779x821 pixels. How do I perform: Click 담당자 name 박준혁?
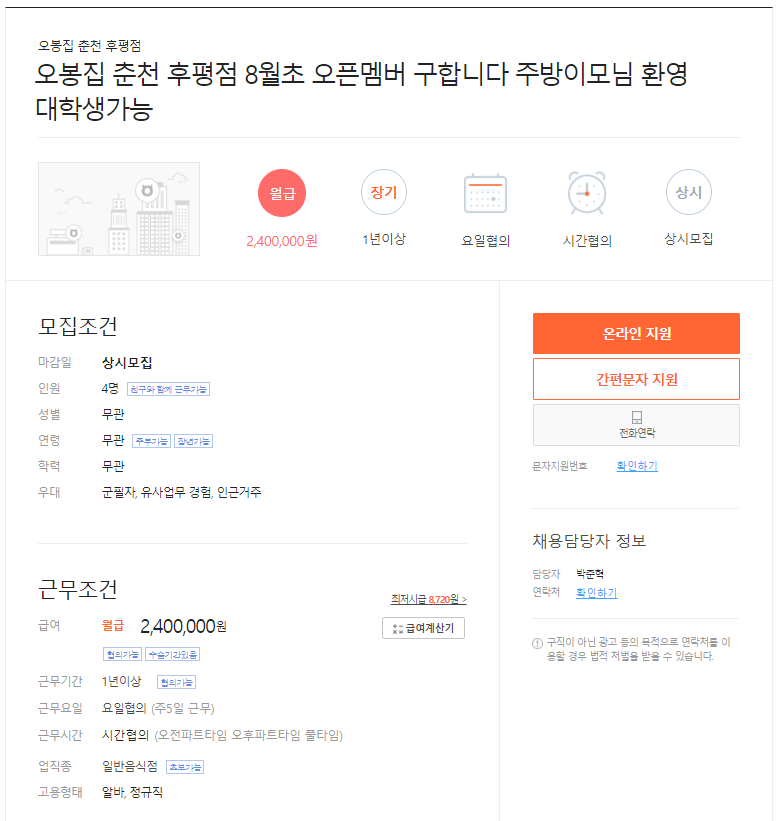tap(589, 574)
